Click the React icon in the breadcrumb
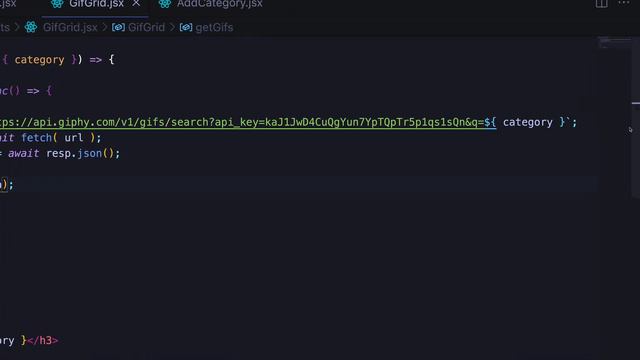The height and width of the screenshot is (360, 640). tap(31, 27)
